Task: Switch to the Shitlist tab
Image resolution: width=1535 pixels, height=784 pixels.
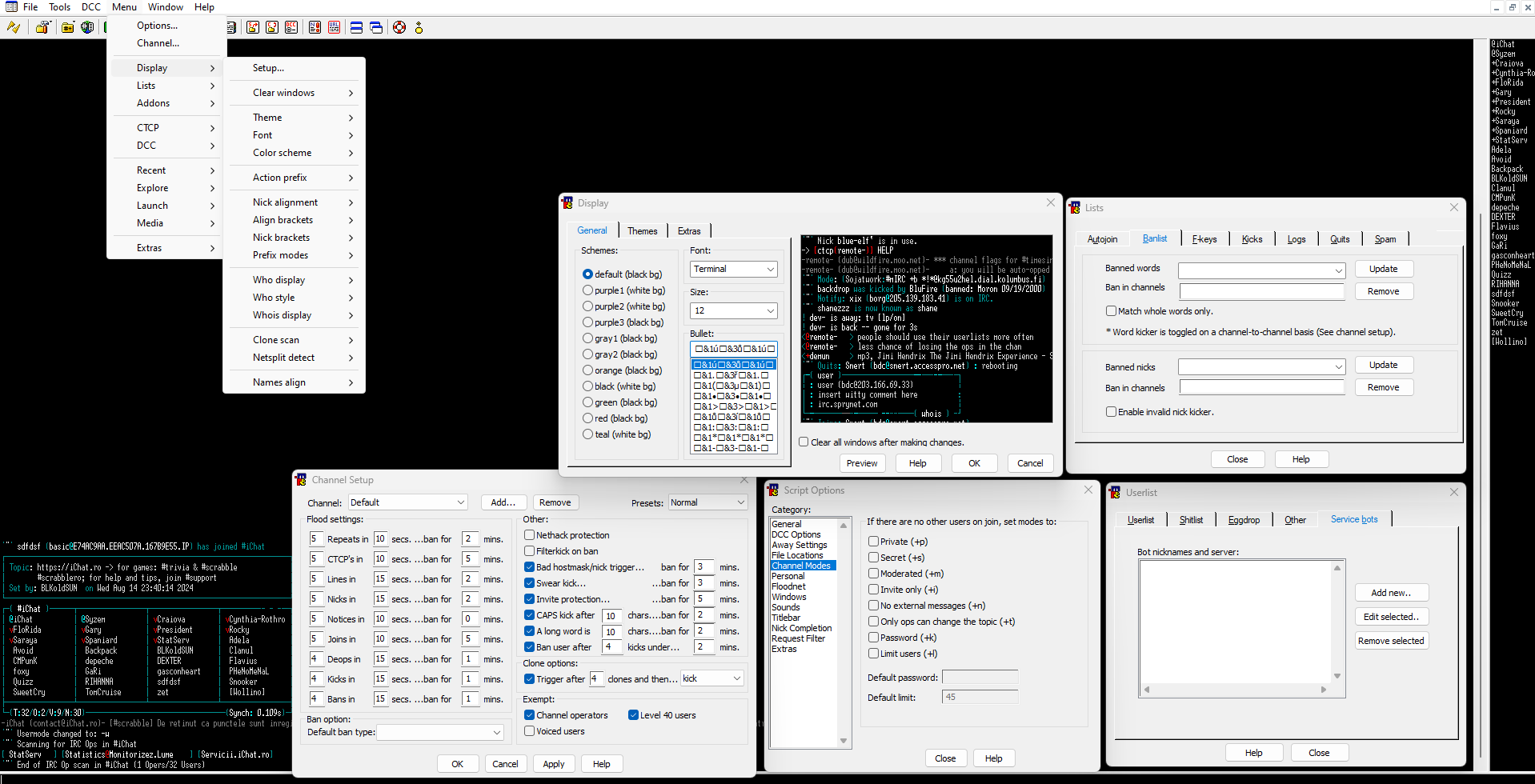Action: pos(1191,520)
